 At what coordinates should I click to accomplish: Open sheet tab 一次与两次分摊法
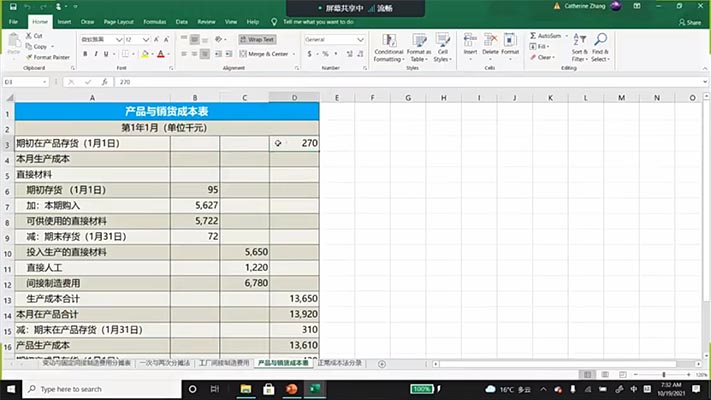165,363
